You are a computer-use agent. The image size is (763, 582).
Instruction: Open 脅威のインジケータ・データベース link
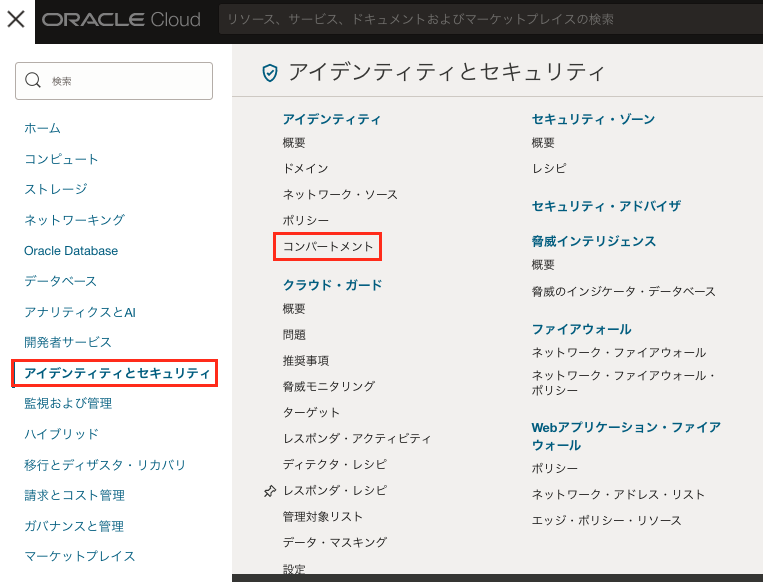coord(623,291)
